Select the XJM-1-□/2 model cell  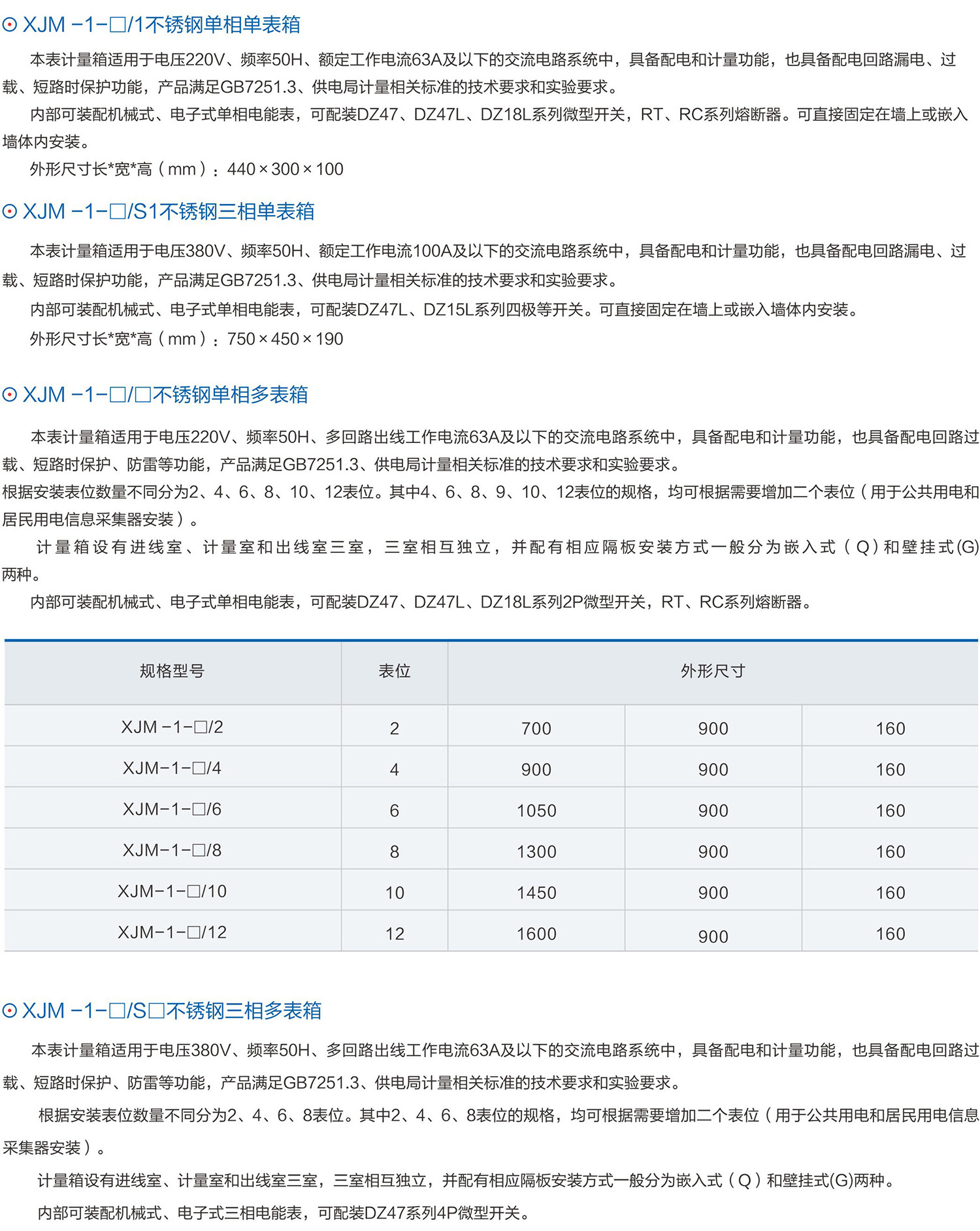[x=172, y=727]
